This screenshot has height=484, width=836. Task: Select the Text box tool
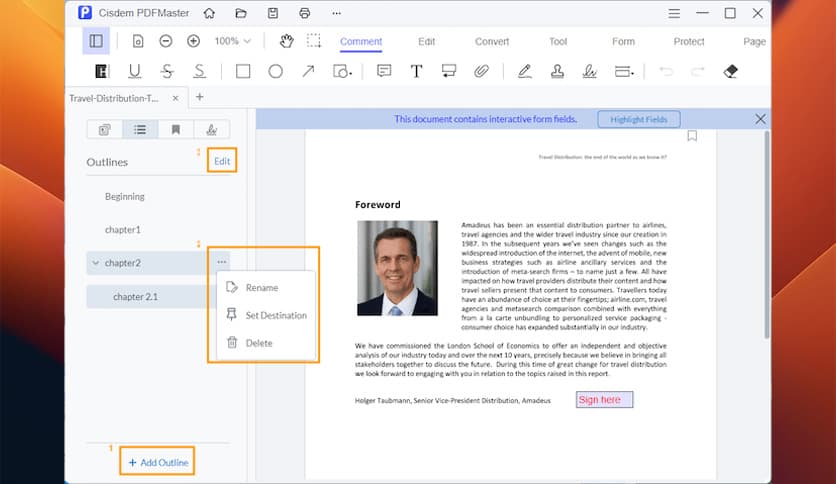[416, 71]
